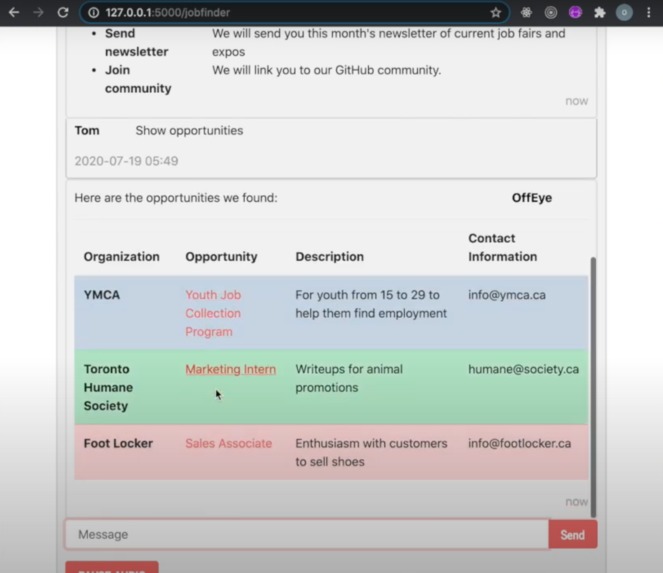Click the 'Show opportunities' message text
The width and height of the screenshot is (663, 573).
[x=189, y=130]
